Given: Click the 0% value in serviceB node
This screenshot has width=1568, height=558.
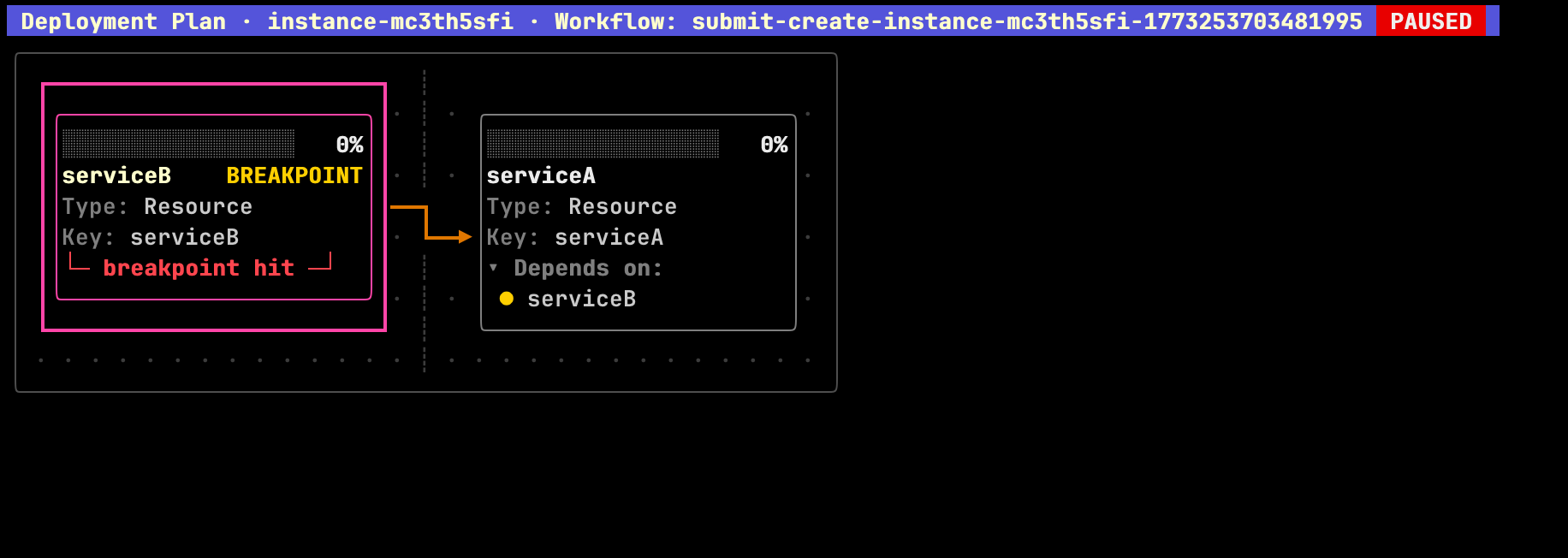Looking at the screenshot, I should tap(349, 145).
